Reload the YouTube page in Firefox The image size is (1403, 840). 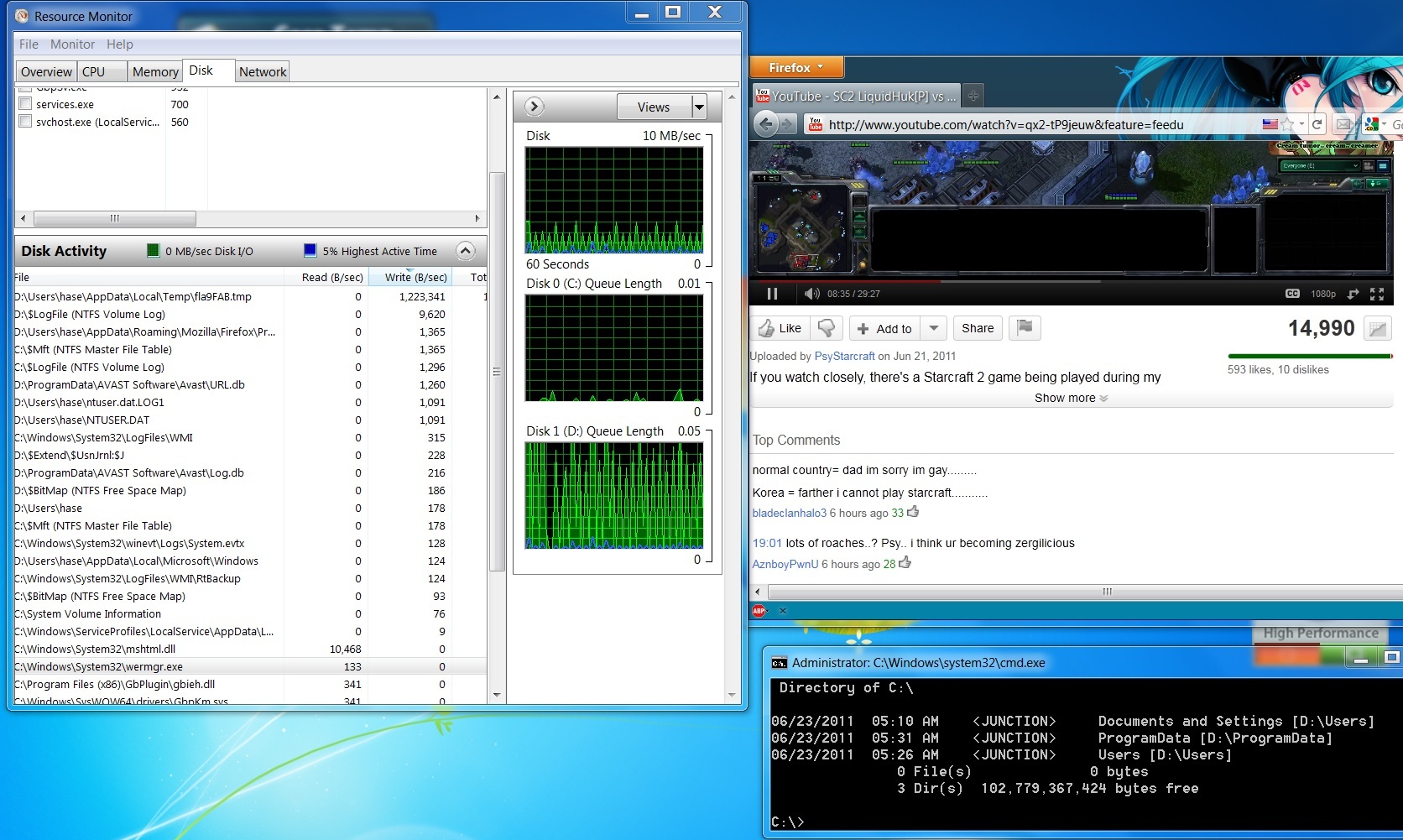pyautogui.click(x=1317, y=124)
